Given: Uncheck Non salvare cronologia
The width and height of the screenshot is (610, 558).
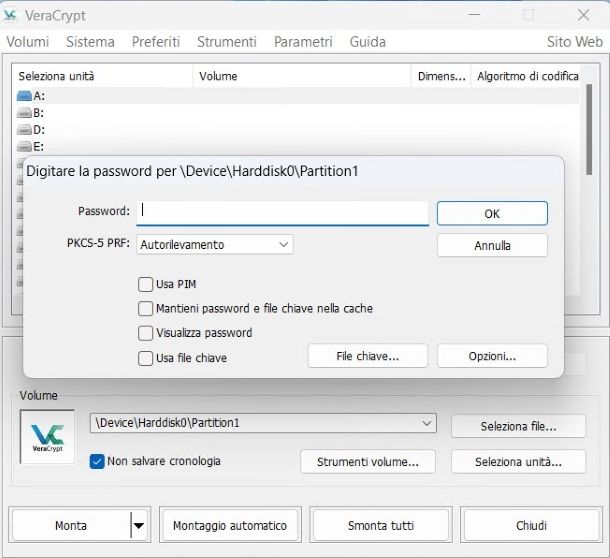Looking at the screenshot, I should 97,461.
